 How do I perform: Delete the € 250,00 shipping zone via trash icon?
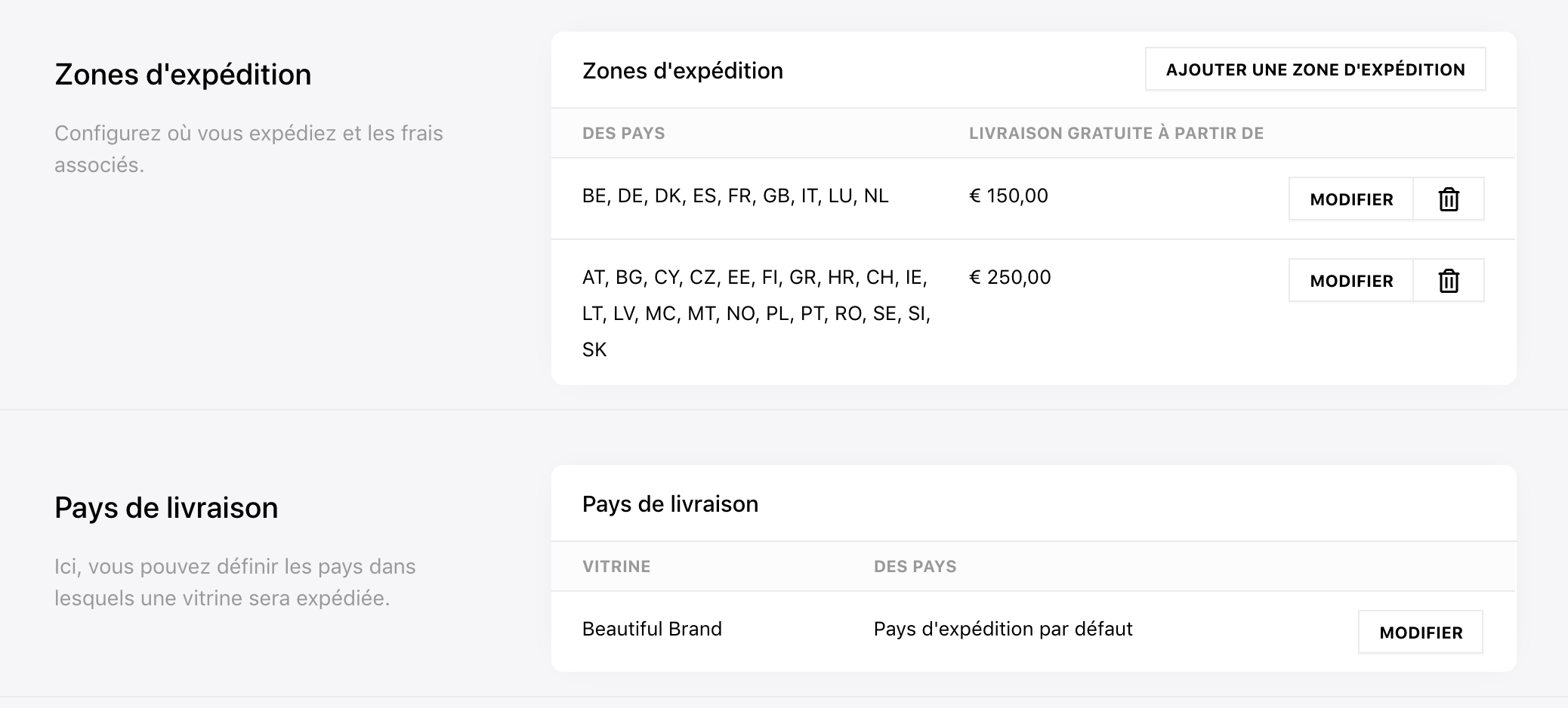coord(1449,281)
